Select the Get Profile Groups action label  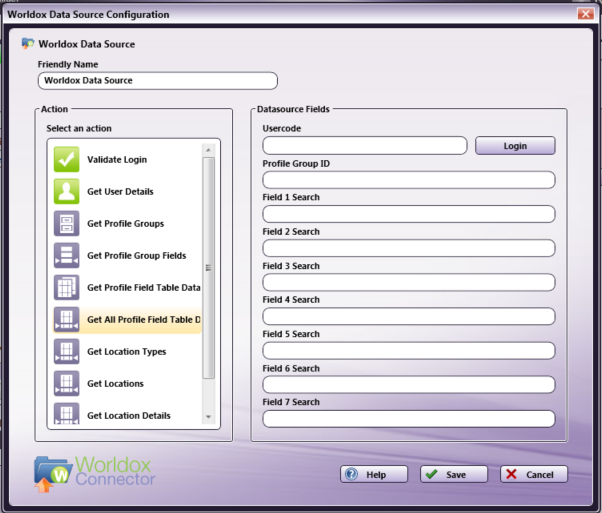(125, 223)
